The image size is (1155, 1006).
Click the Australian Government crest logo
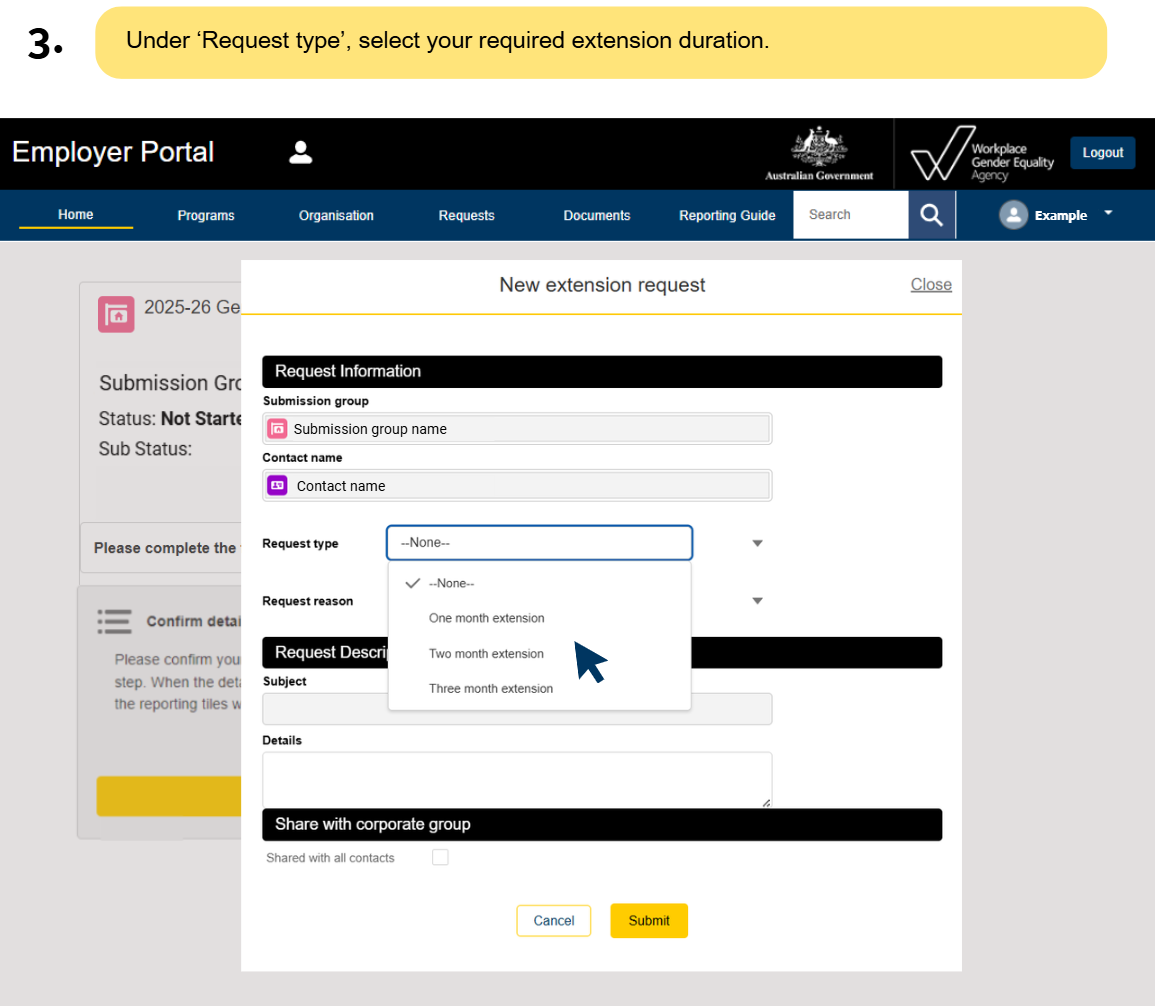(x=818, y=150)
